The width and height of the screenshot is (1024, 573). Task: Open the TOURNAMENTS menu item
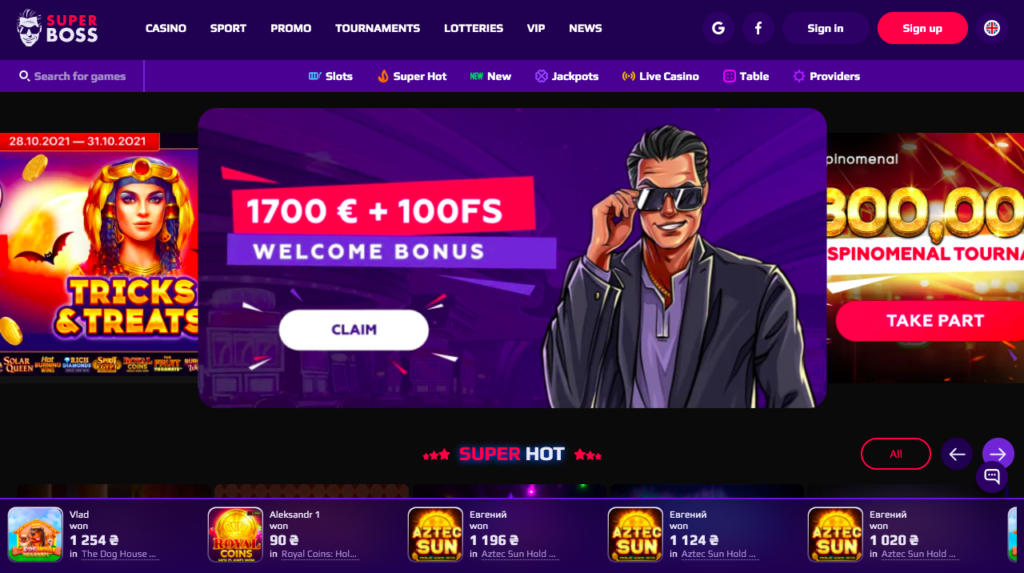point(377,28)
